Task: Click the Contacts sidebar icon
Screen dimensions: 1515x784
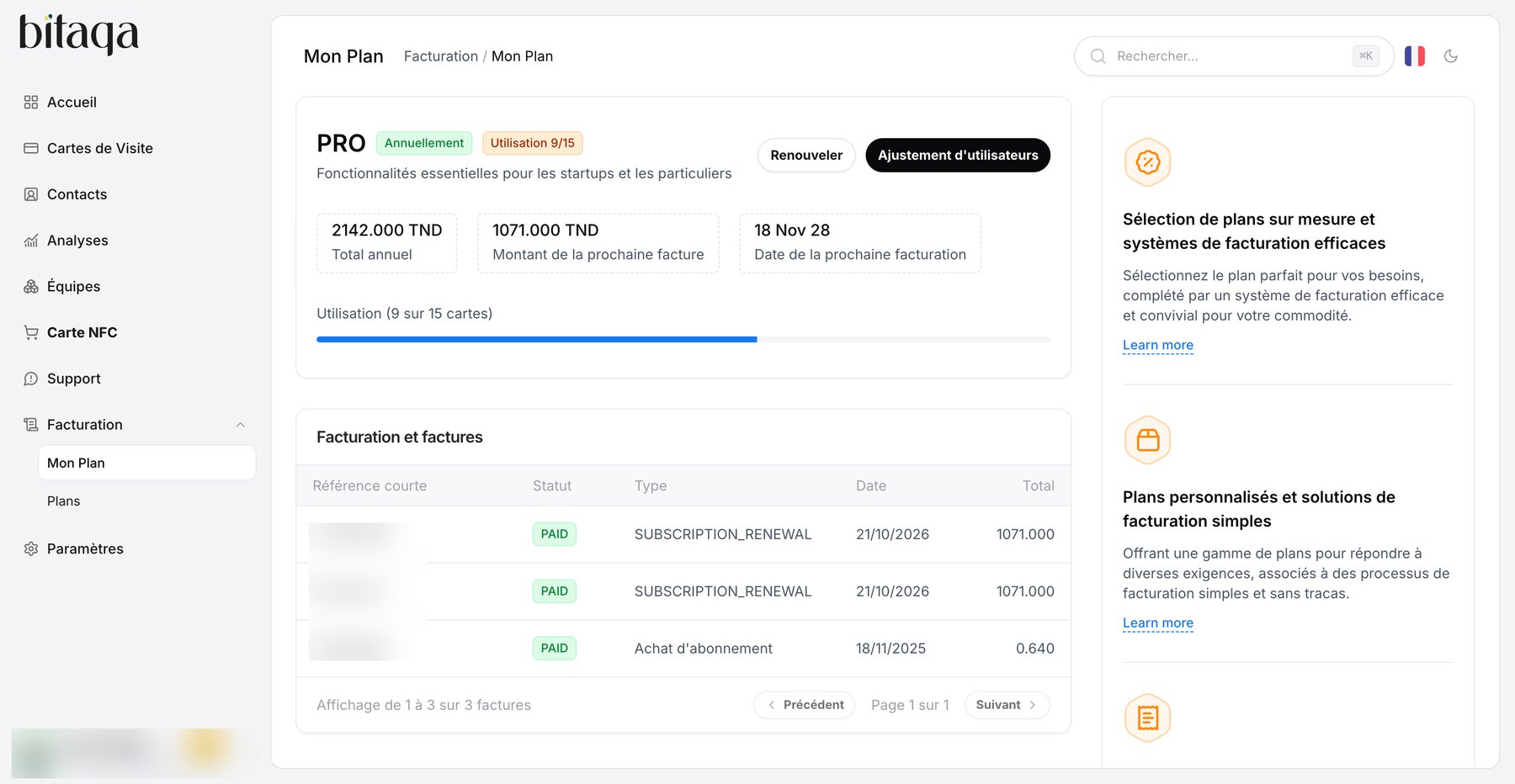Action: [31, 194]
